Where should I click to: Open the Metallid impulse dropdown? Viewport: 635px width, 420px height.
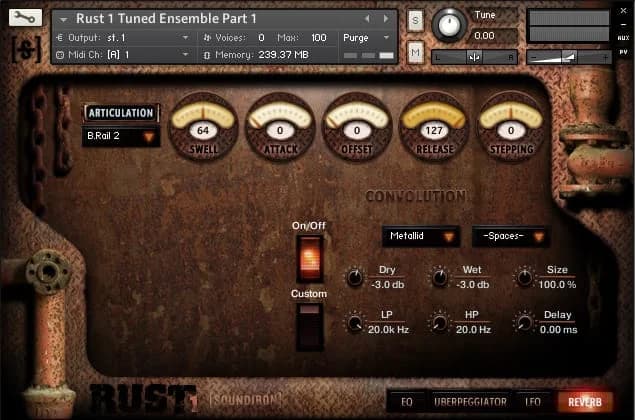point(421,236)
